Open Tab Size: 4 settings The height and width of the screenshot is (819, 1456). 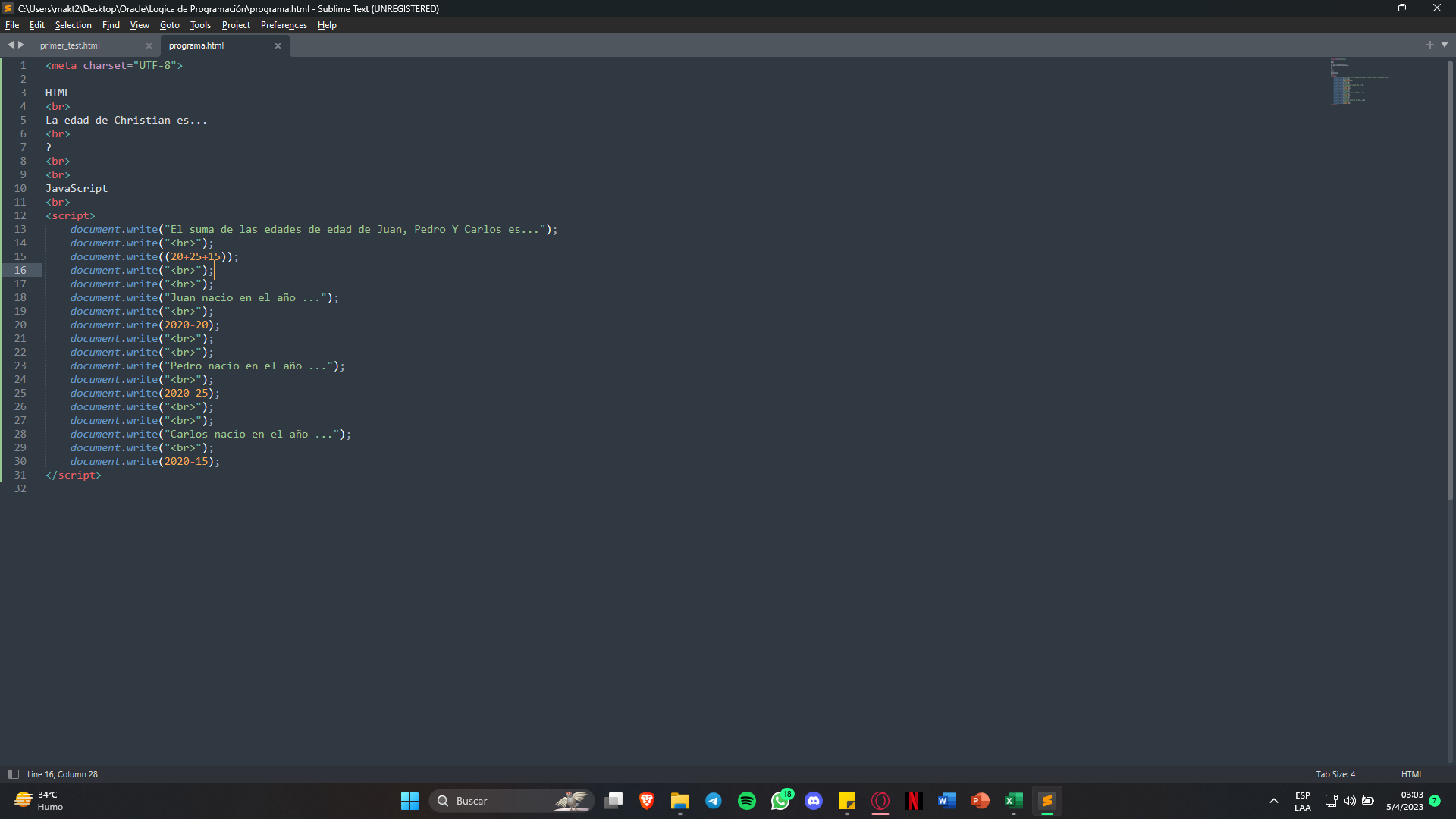(1335, 774)
